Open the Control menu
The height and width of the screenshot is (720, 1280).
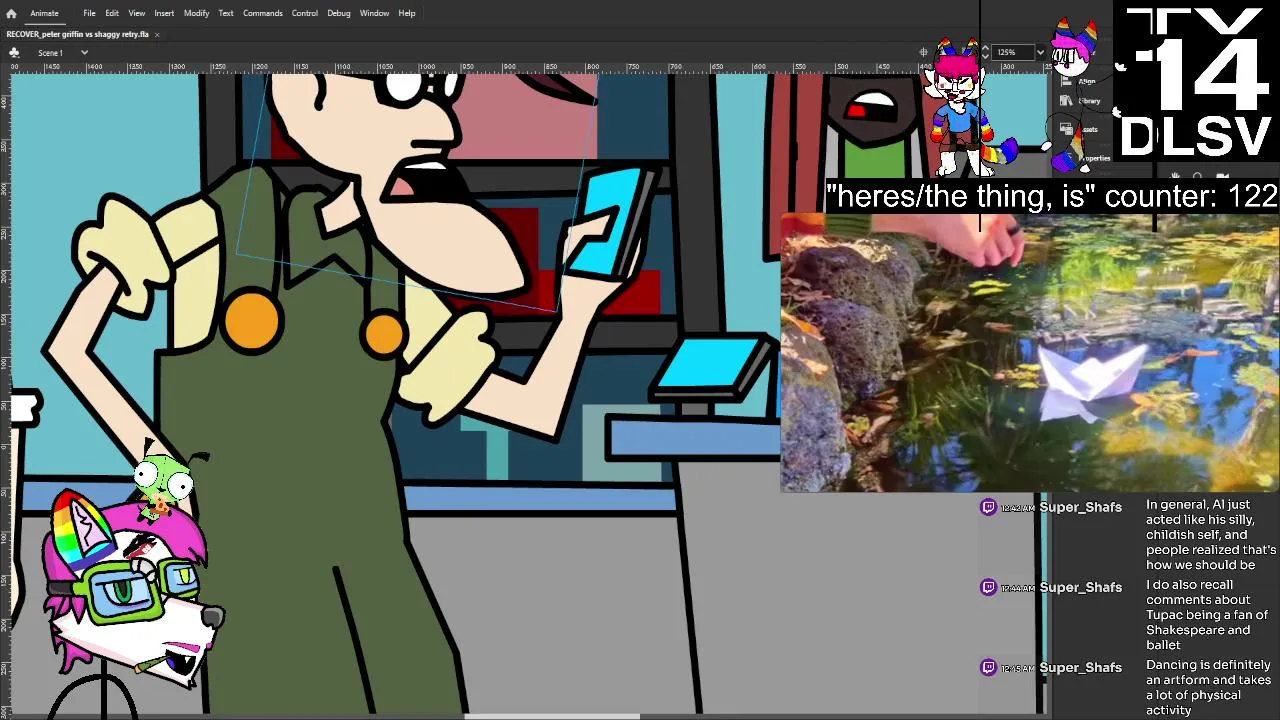305,13
